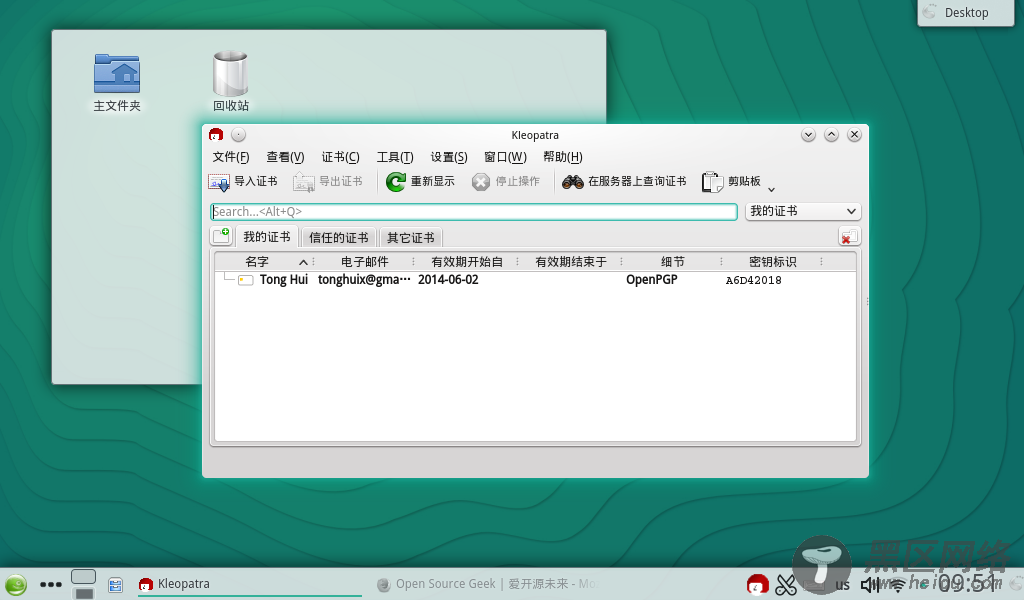Click the scissors Klipper clipboard tray icon
Image resolution: width=1024 pixels, height=600 pixels.
(786, 584)
